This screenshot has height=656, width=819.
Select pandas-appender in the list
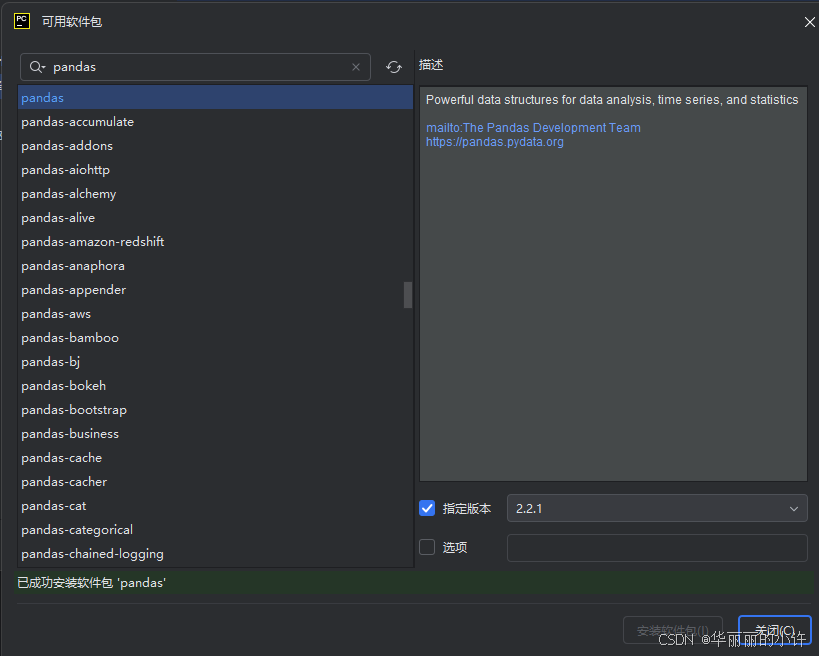coord(215,290)
